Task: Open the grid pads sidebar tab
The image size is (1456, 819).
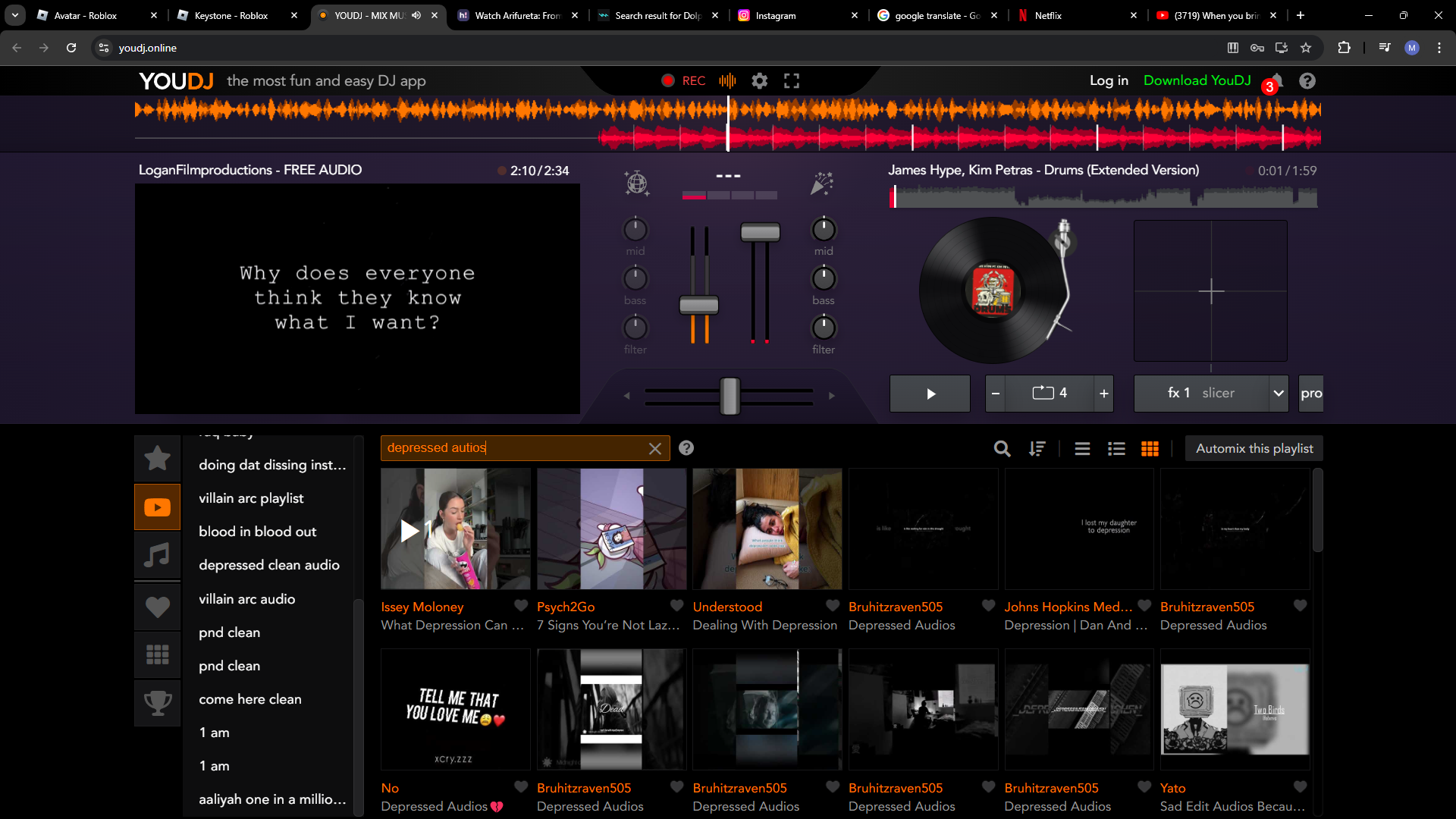Action: 158,654
